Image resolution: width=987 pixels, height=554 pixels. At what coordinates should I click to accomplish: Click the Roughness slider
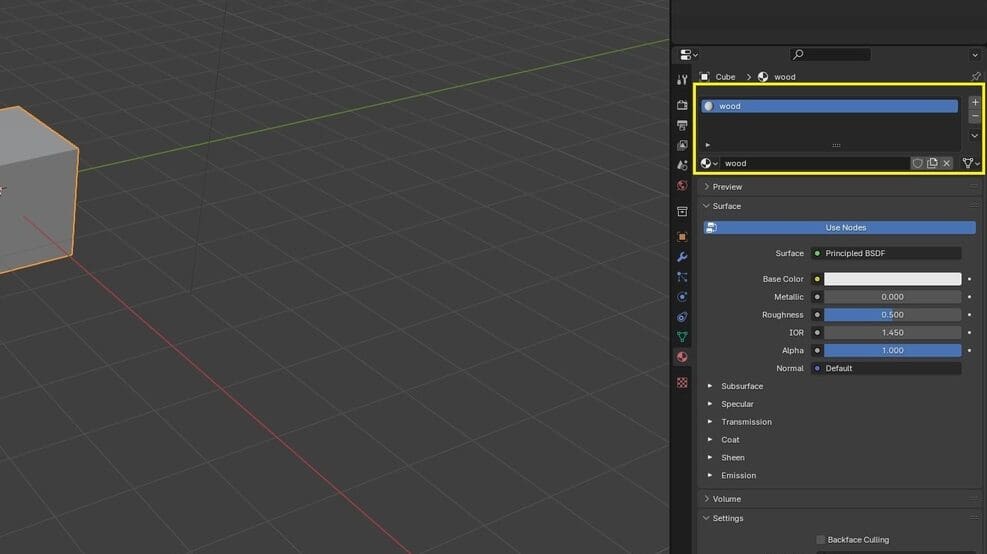click(x=892, y=315)
